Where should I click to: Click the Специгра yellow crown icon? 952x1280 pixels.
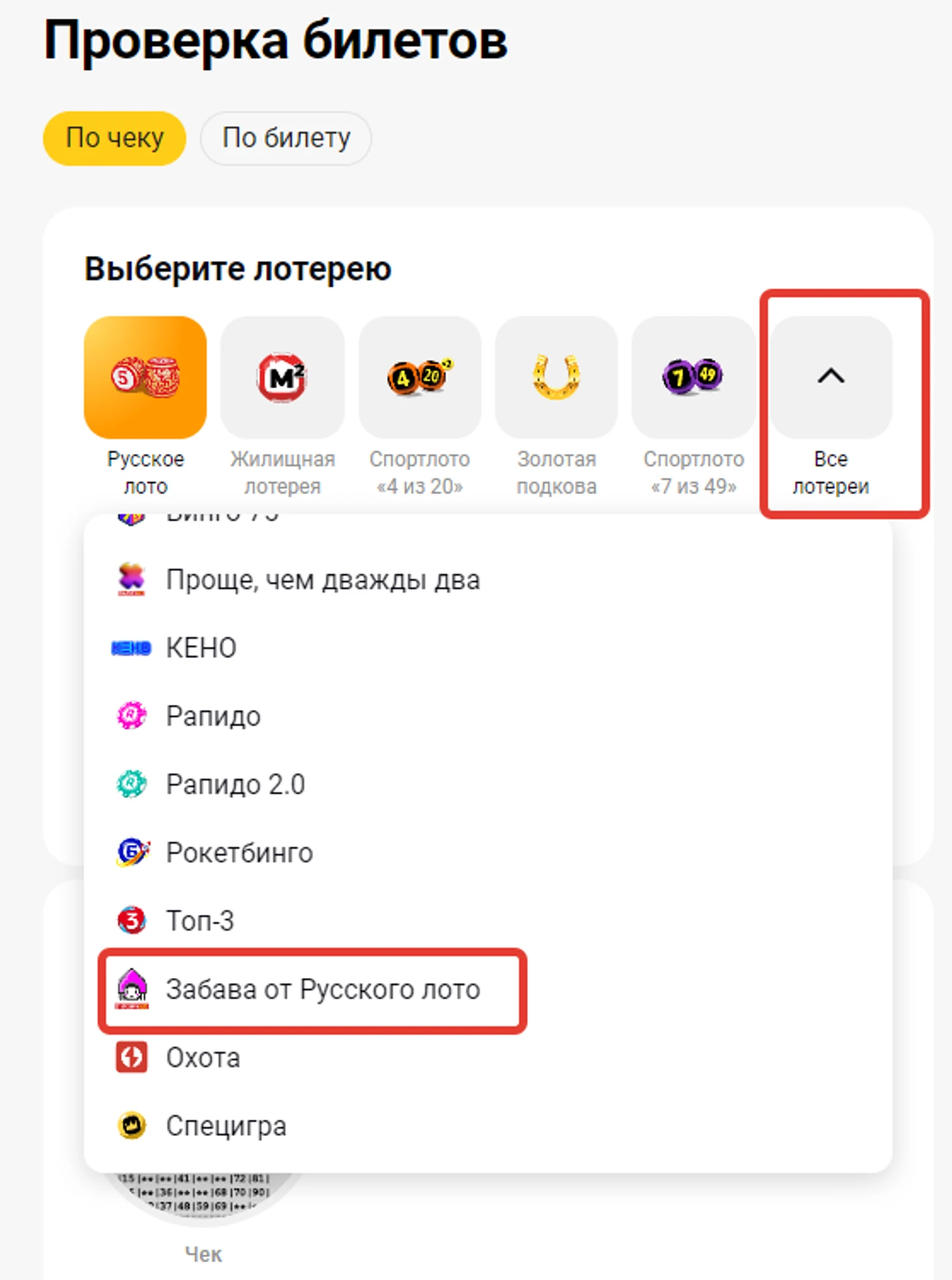[x=132, y=1125]
